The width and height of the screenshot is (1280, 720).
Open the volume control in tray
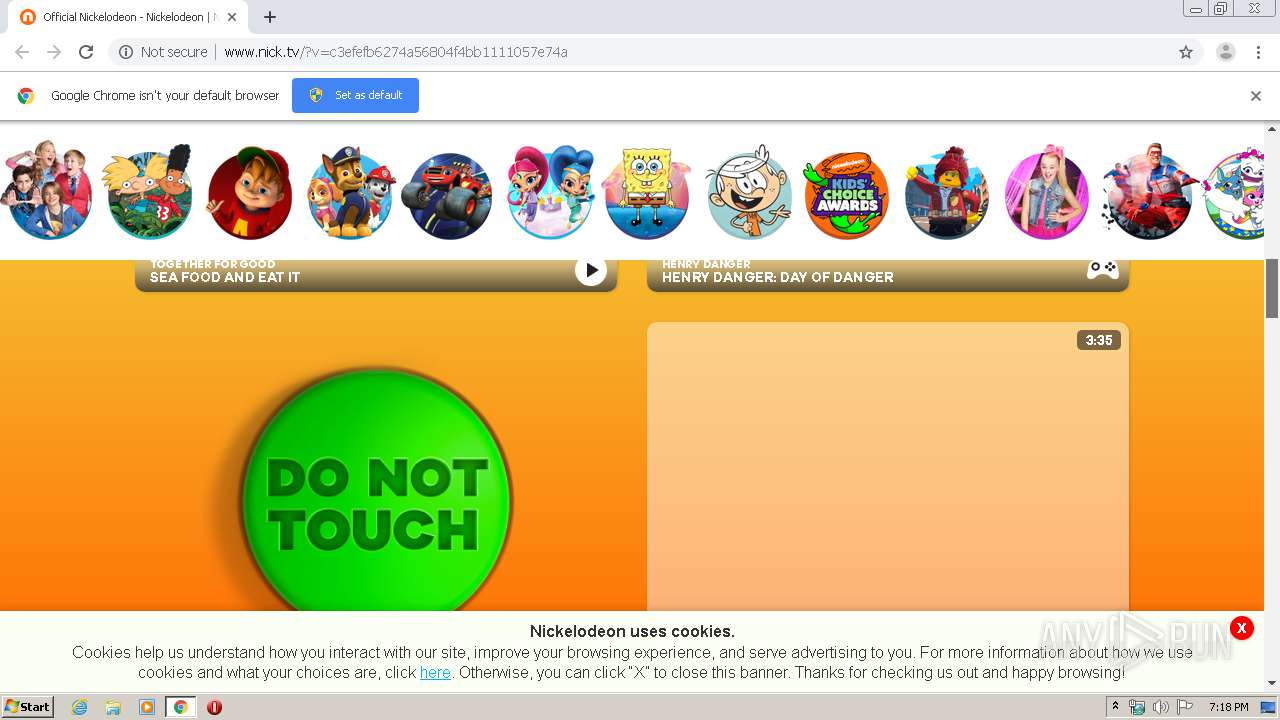pyautogui.click(x=1160, y=707)
